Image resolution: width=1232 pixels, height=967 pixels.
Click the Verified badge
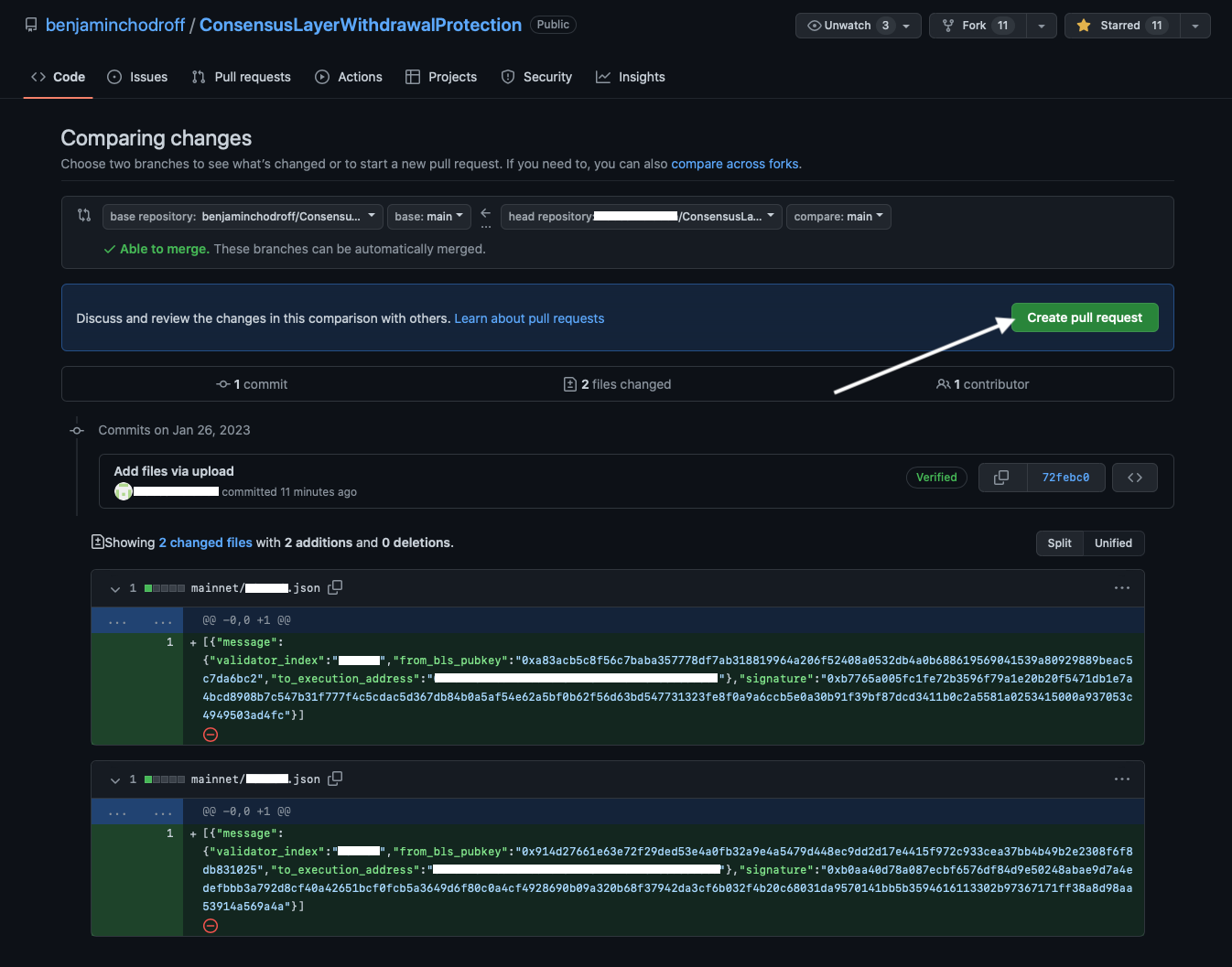pyautogui.click(x=936, y=478)
